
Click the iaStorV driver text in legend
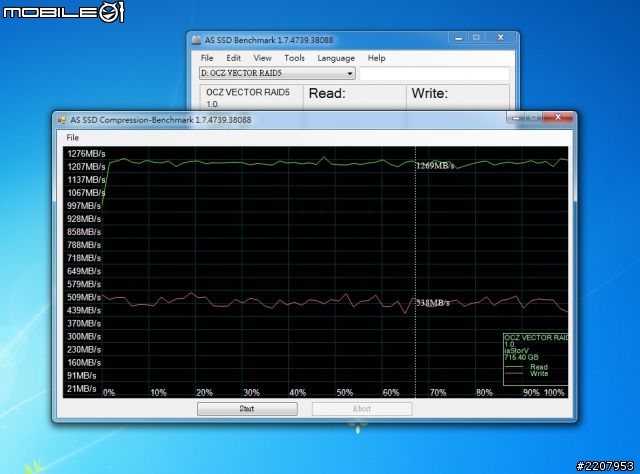point(516,351)
